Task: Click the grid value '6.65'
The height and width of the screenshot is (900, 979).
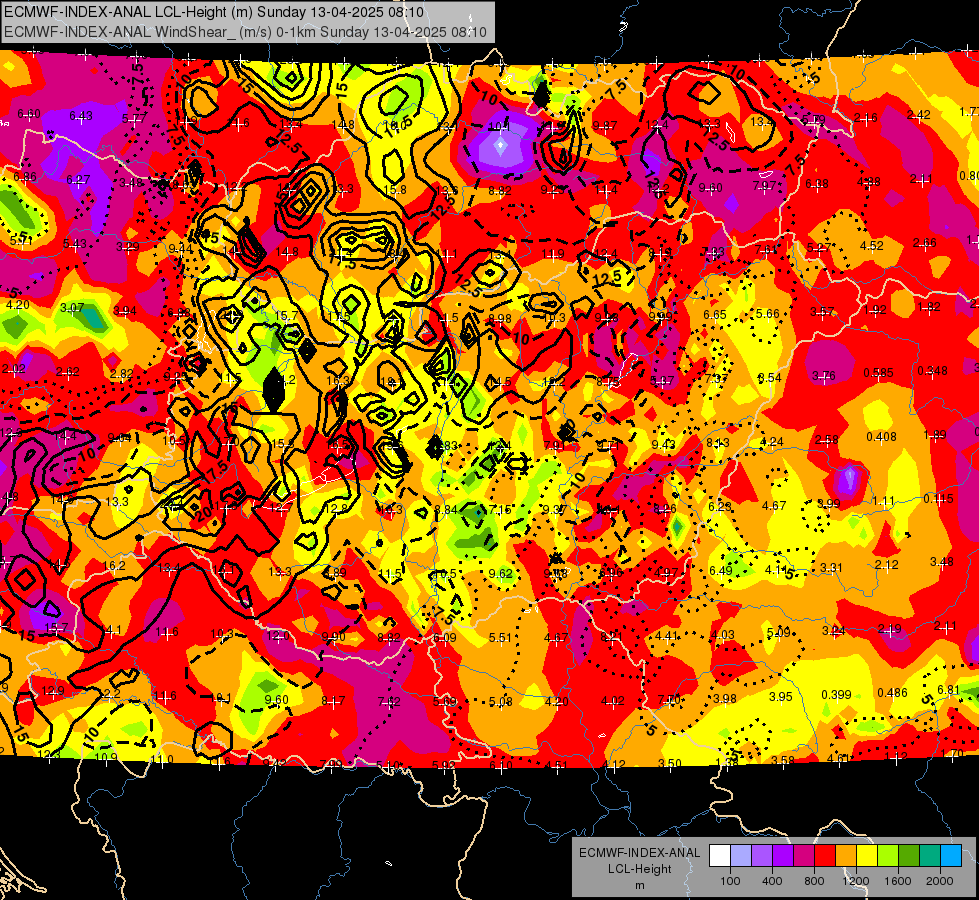Action: (715, 315)
